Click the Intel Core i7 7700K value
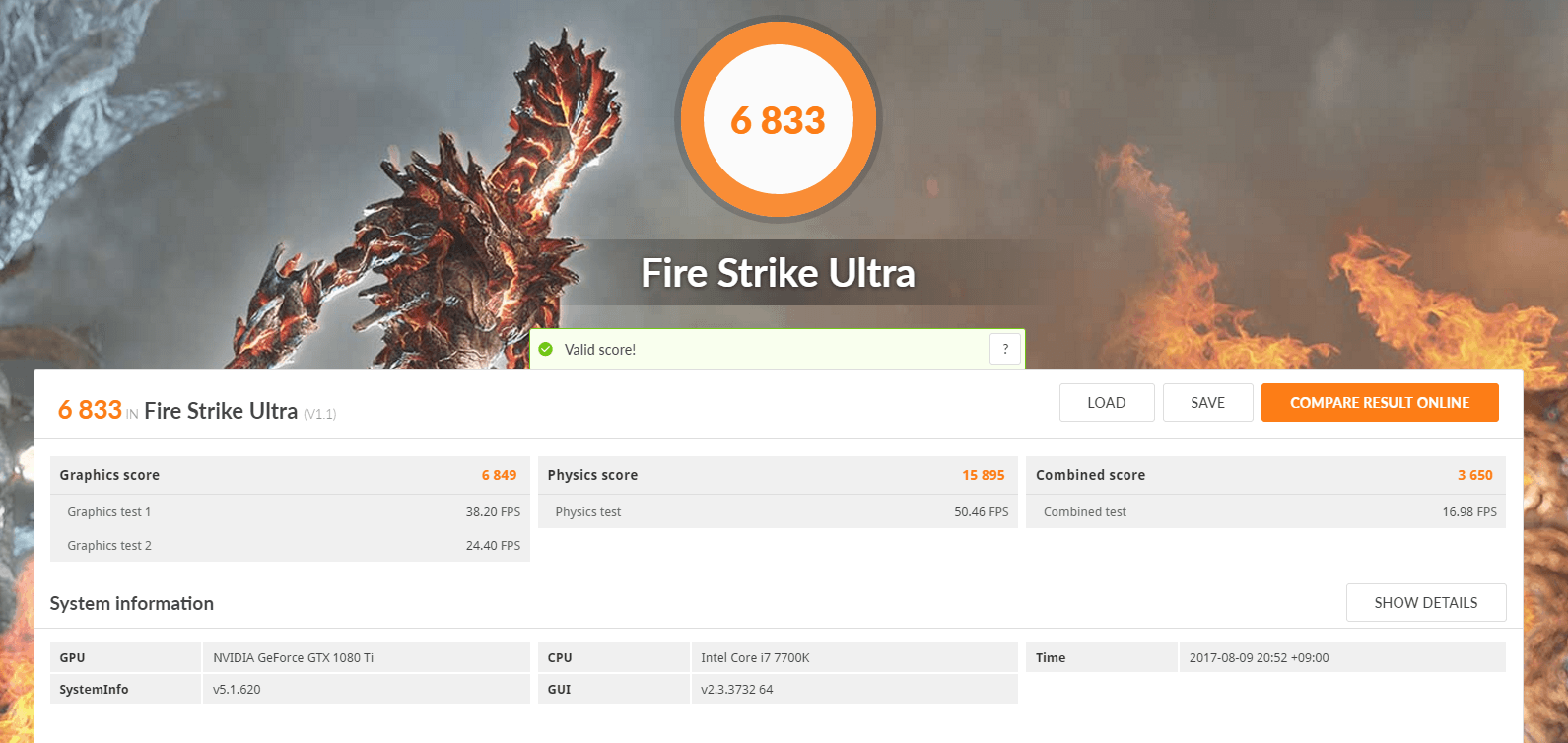 click(755, 658)
